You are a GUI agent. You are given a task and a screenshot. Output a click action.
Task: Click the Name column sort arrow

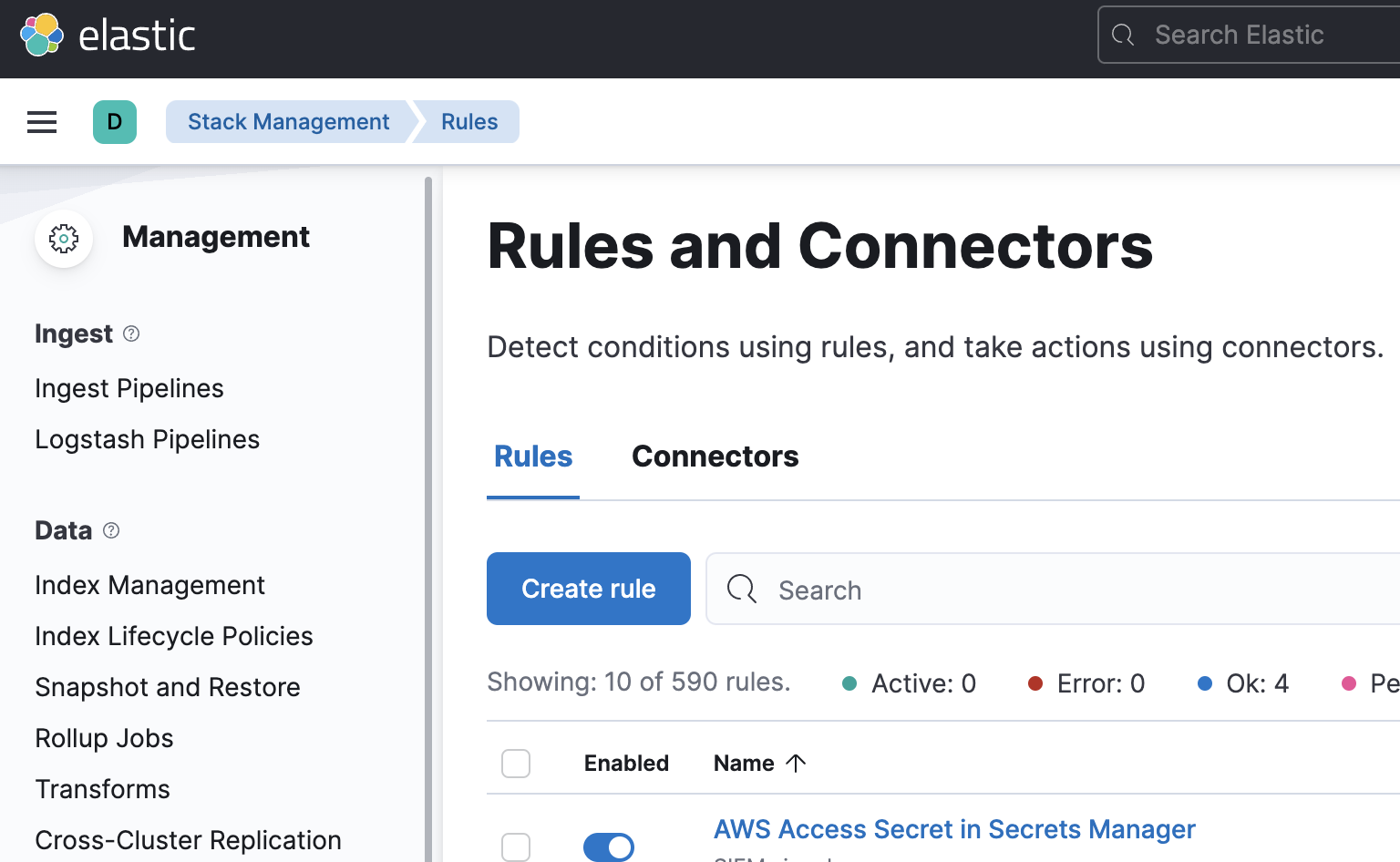tap(795, 763)
